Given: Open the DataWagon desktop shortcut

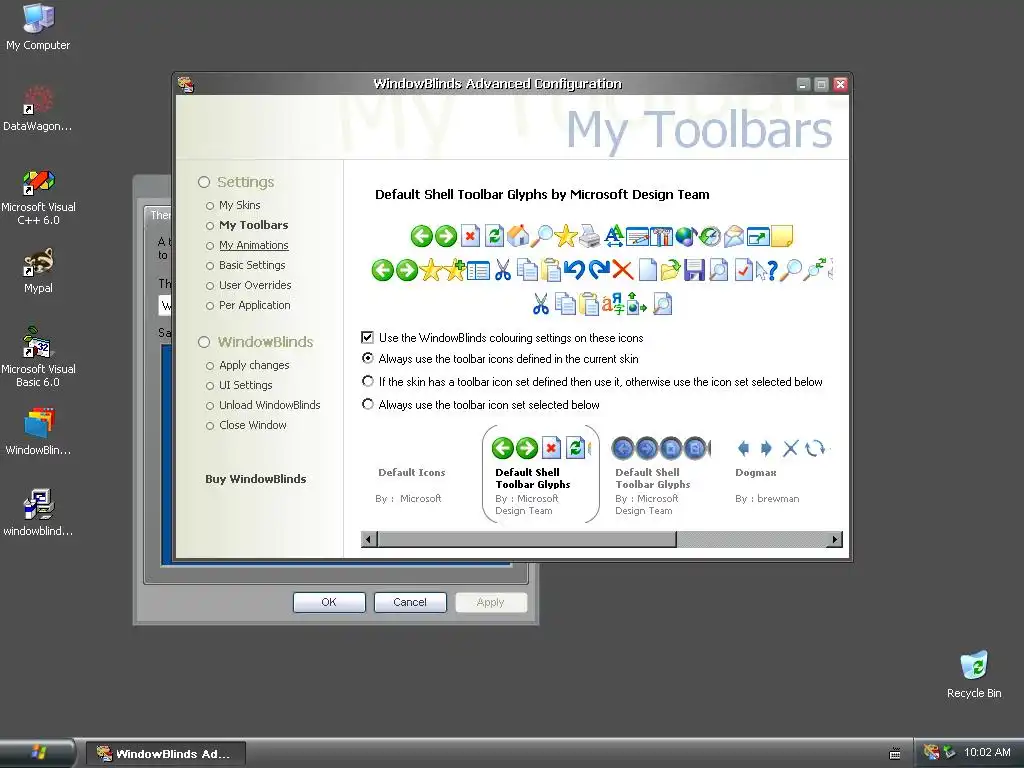Looking at the screenshot, I should pos(38,108).
